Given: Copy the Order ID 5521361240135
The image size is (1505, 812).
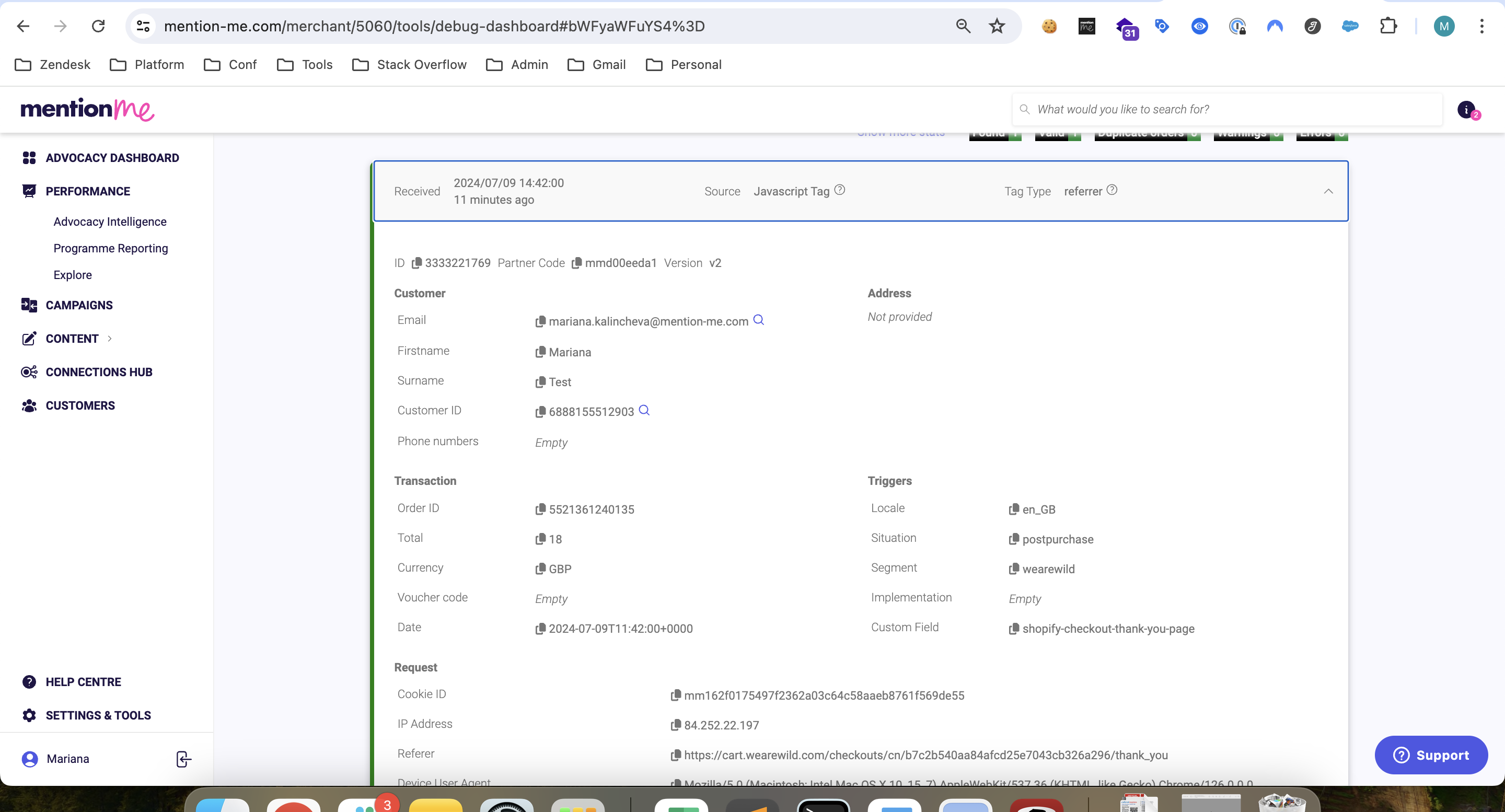Looking at the screenshot, I should 540,509.
